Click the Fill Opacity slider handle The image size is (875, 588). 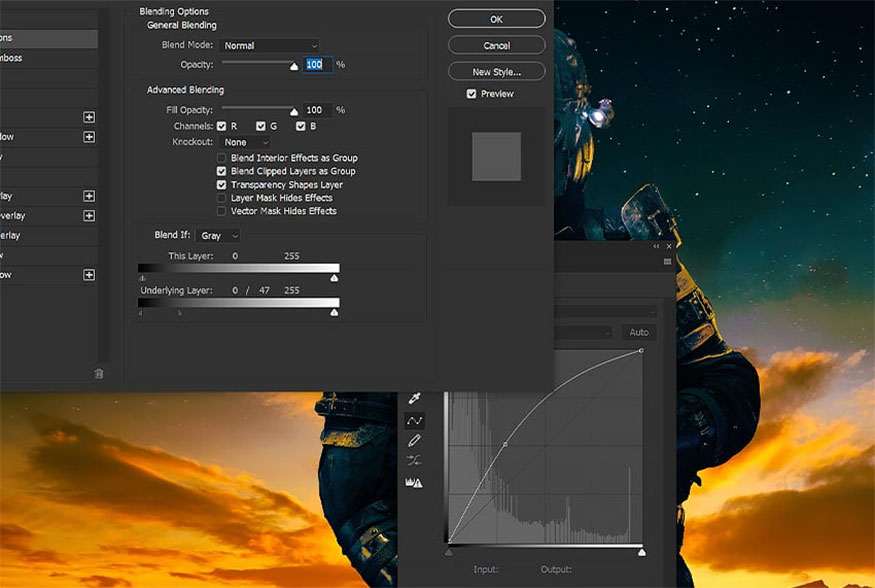click(x=294, y=112)
